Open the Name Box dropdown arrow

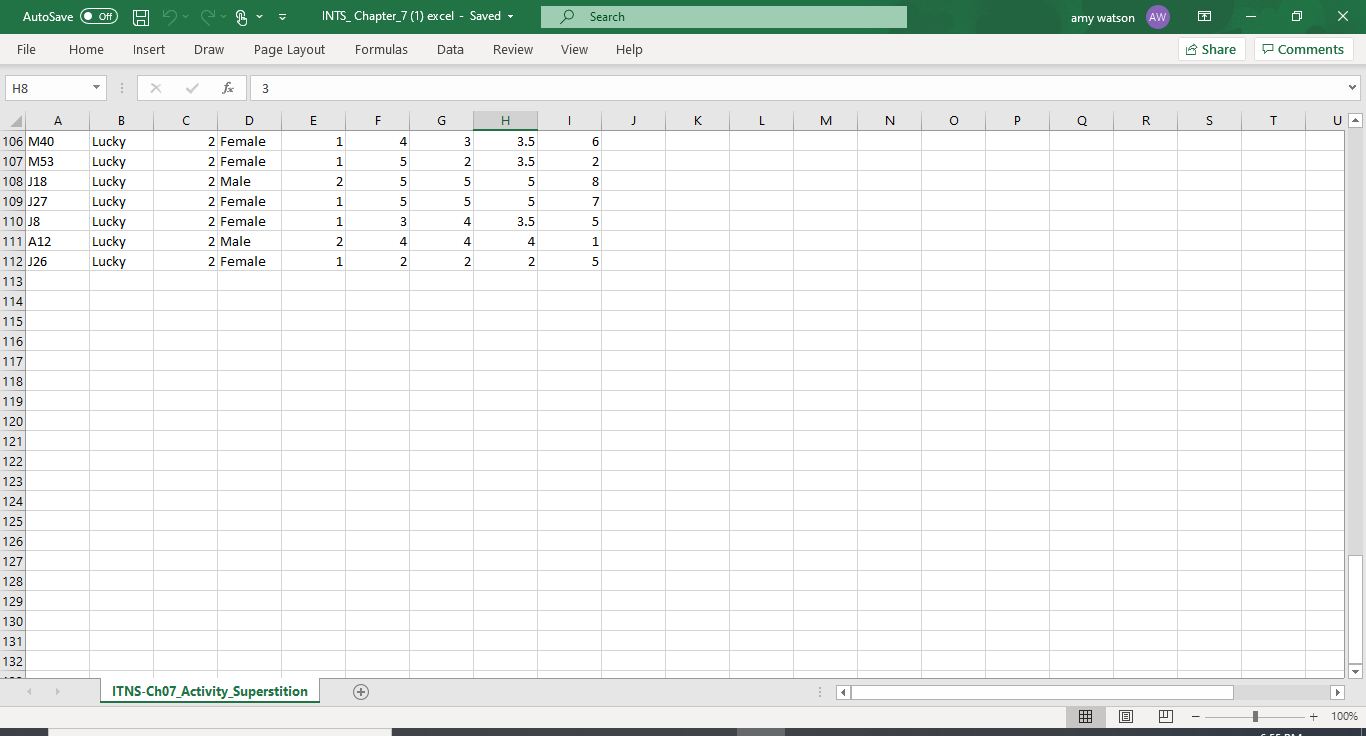pyautogui.click(x=97, y=88)
